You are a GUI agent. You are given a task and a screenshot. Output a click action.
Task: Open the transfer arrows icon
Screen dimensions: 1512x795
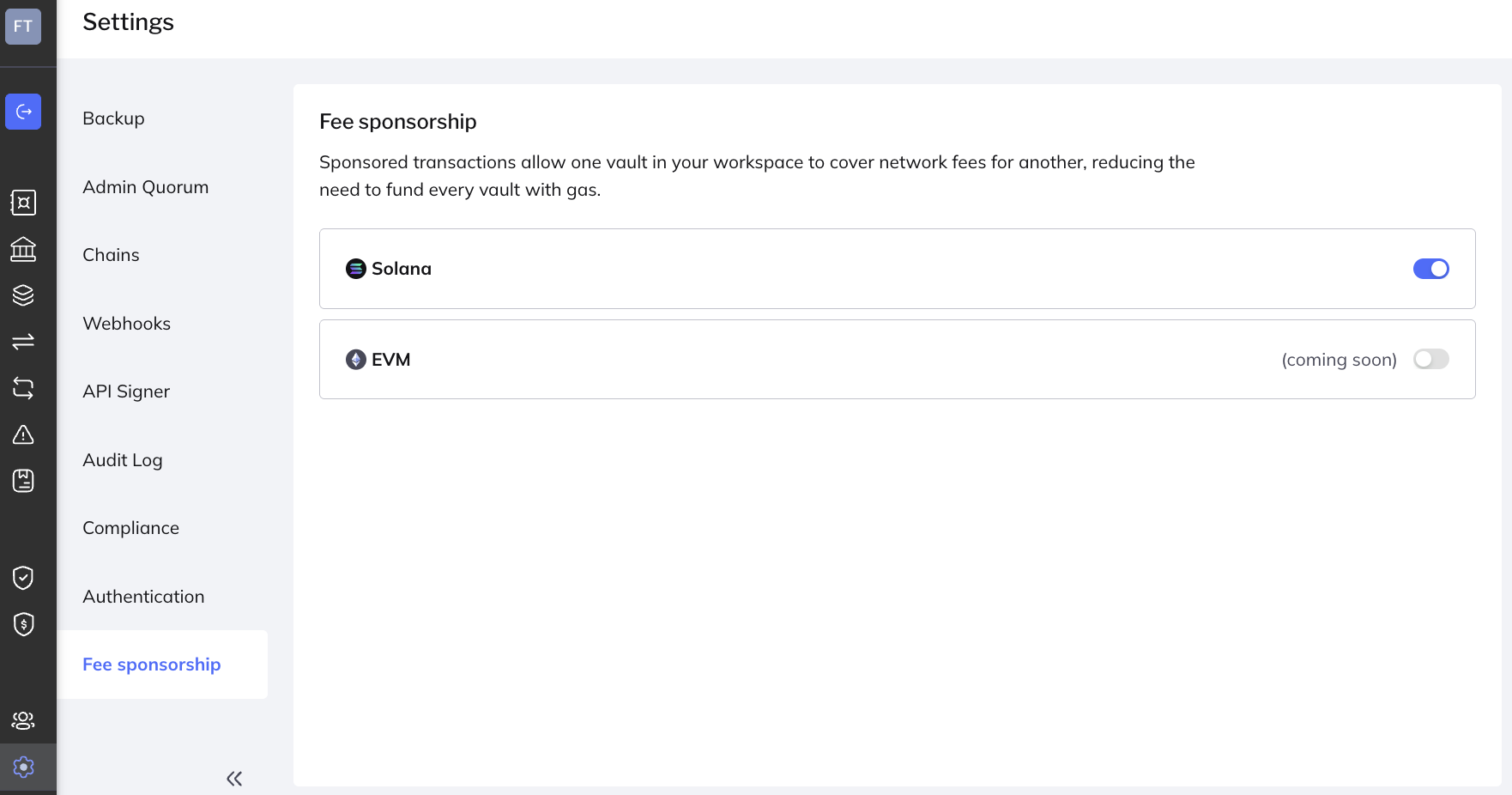[x=23, y=342]
